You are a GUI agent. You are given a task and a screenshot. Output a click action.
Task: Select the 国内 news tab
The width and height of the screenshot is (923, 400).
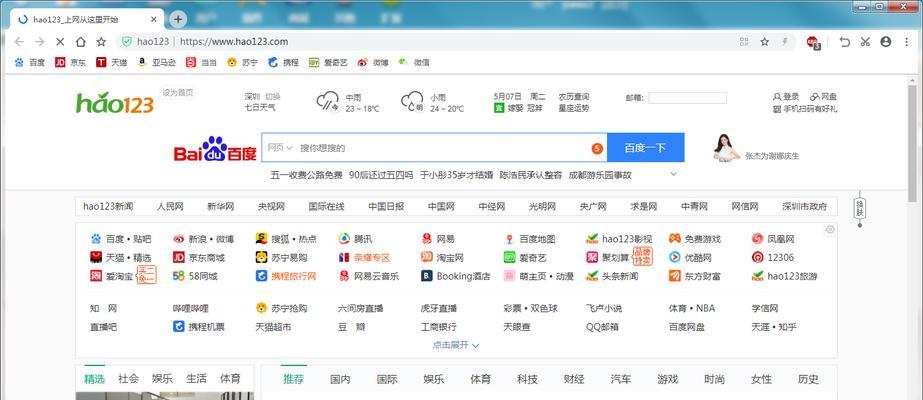[x=340, y=379]
